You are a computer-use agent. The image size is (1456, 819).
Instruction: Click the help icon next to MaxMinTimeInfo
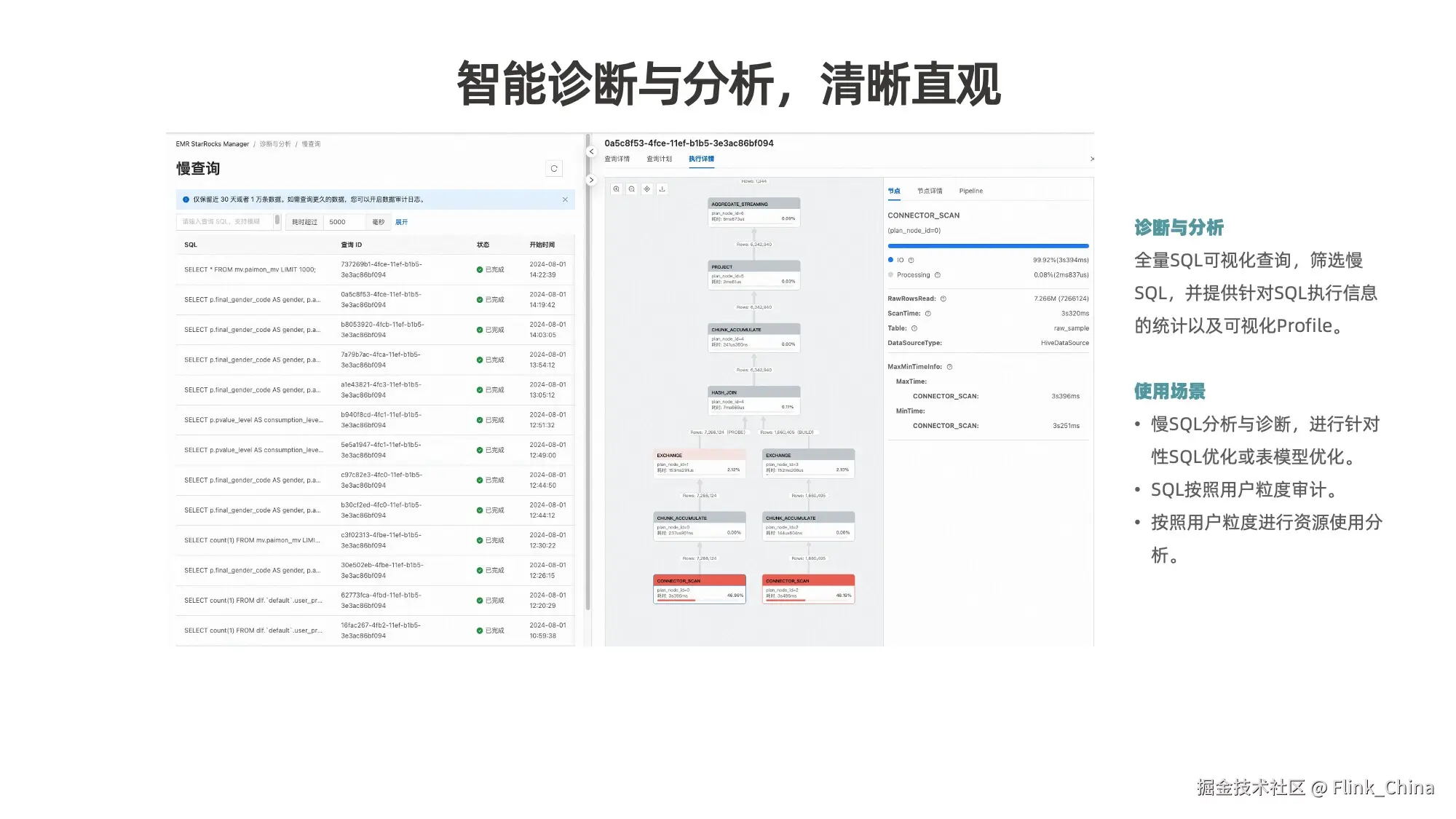pos(950,367)
